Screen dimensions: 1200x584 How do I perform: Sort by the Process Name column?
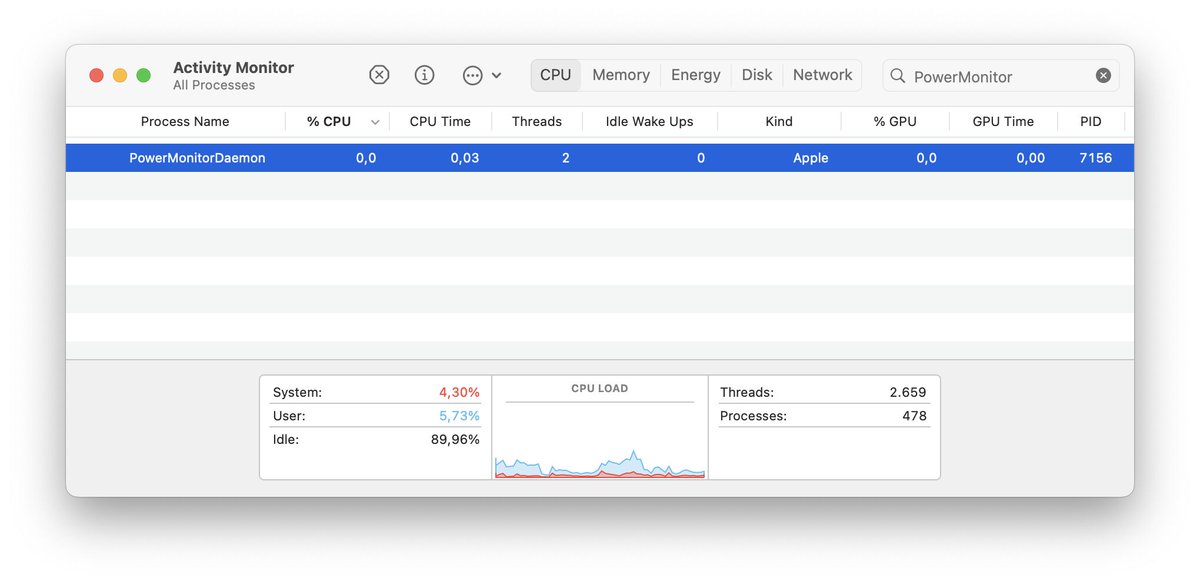[185, 122]
